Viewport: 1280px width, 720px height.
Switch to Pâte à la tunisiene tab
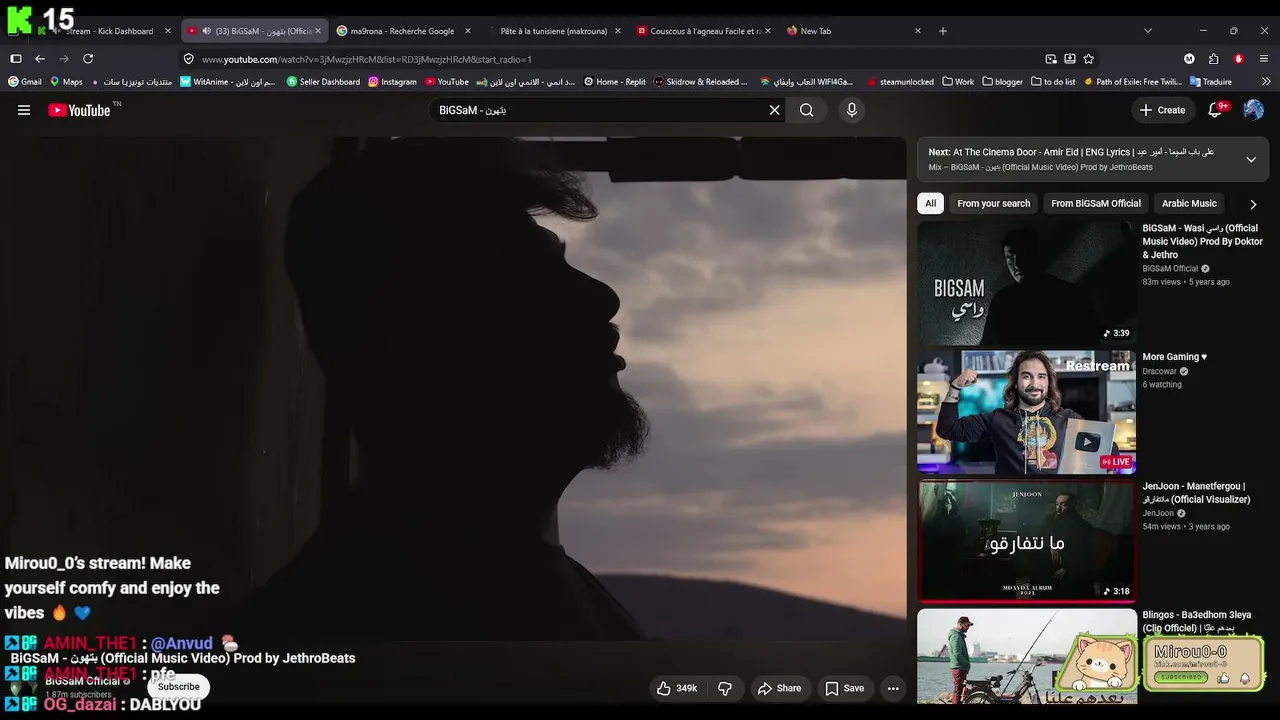554,31
